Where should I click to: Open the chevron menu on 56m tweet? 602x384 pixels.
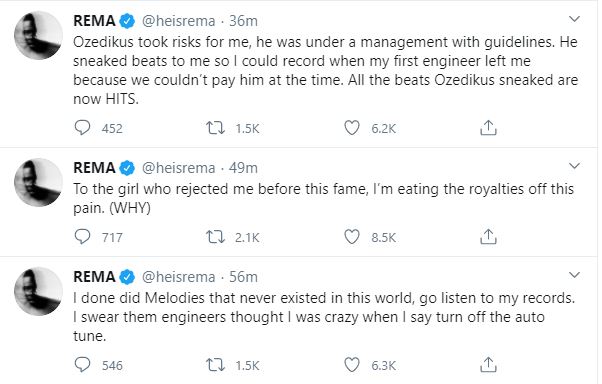click(574, 275)
